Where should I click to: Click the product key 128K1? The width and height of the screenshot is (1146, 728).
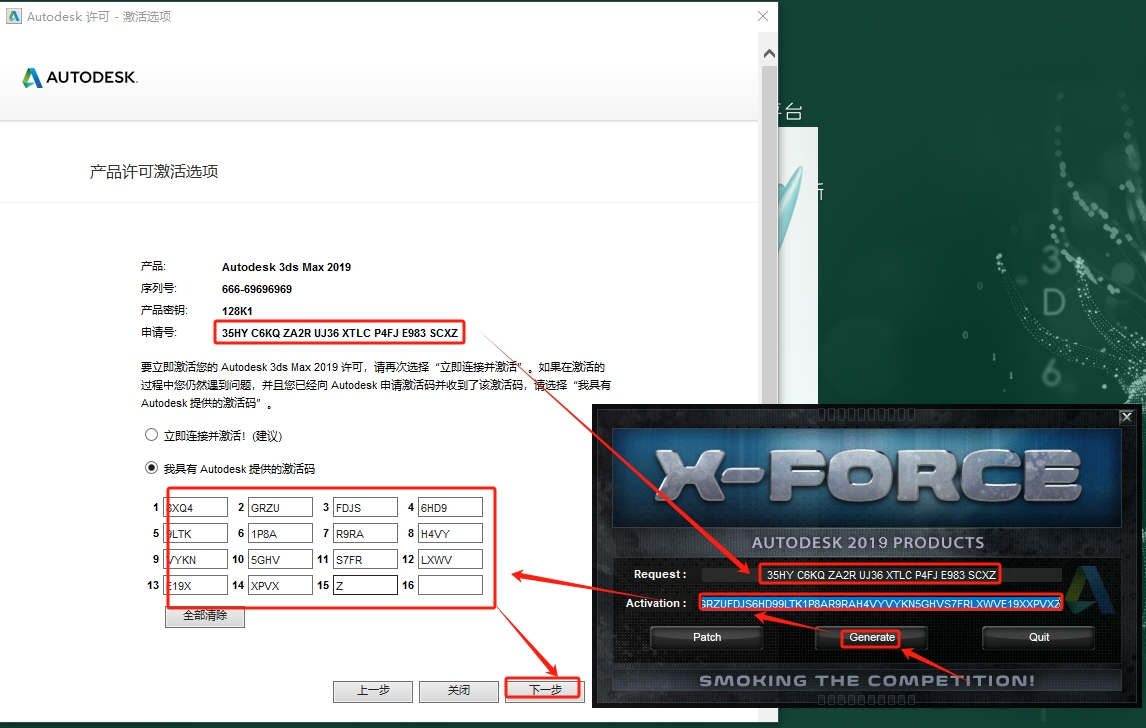[x=237, y=311]
